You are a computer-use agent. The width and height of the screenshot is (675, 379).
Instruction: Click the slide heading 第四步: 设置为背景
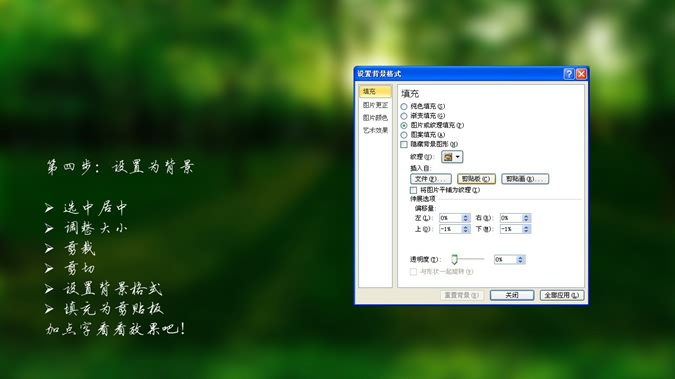121,167
